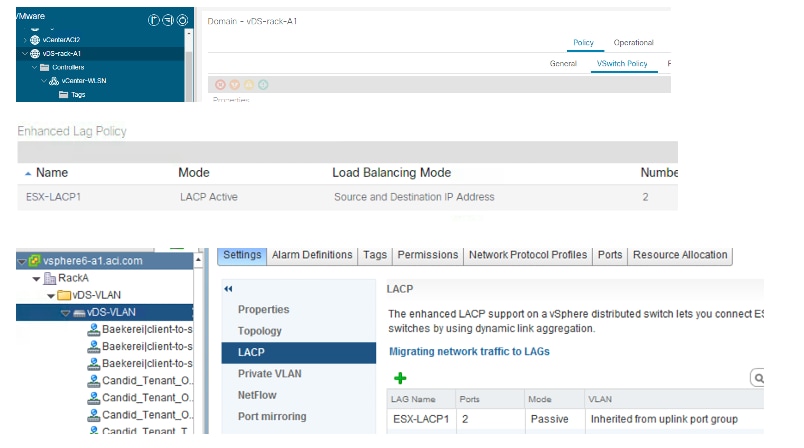This screenshot has height=448, width=804.
Task: Open the vSphere Tags tab
Action: (375, 255)
